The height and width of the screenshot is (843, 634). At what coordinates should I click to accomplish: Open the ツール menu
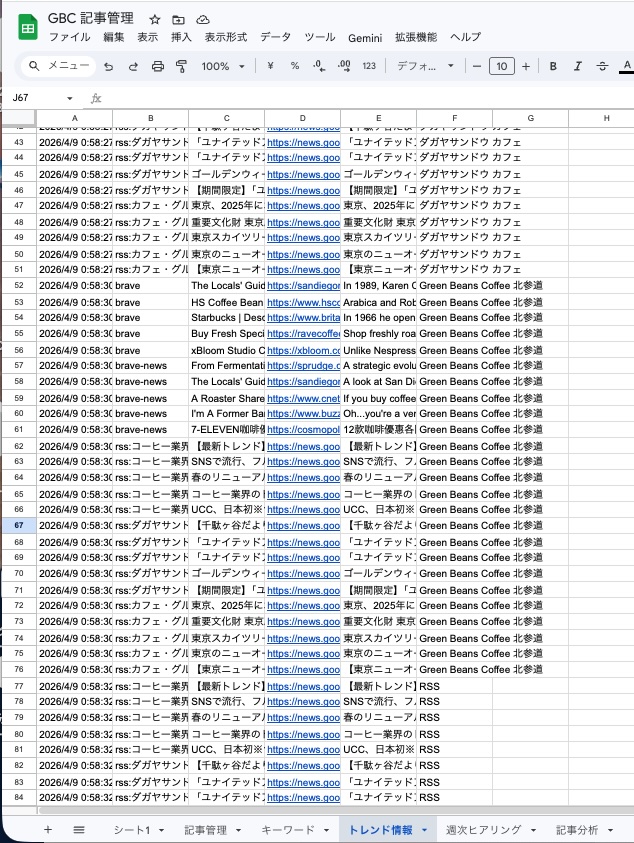[x=320, y=37]
